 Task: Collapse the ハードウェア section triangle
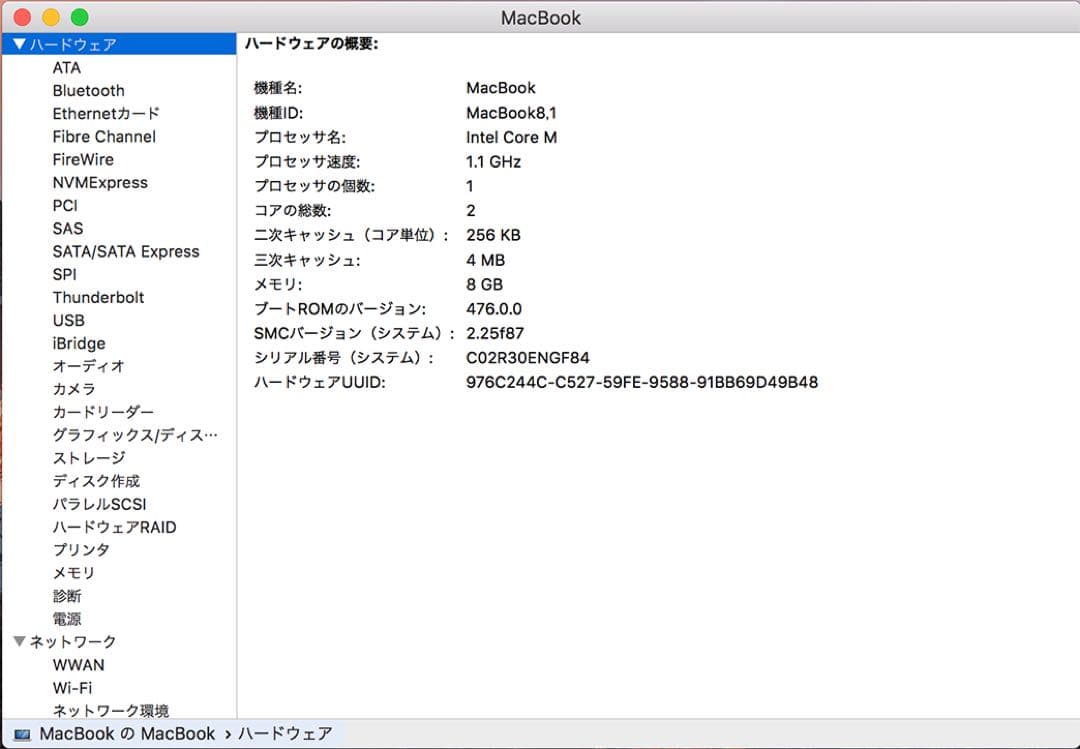point(19,44)
